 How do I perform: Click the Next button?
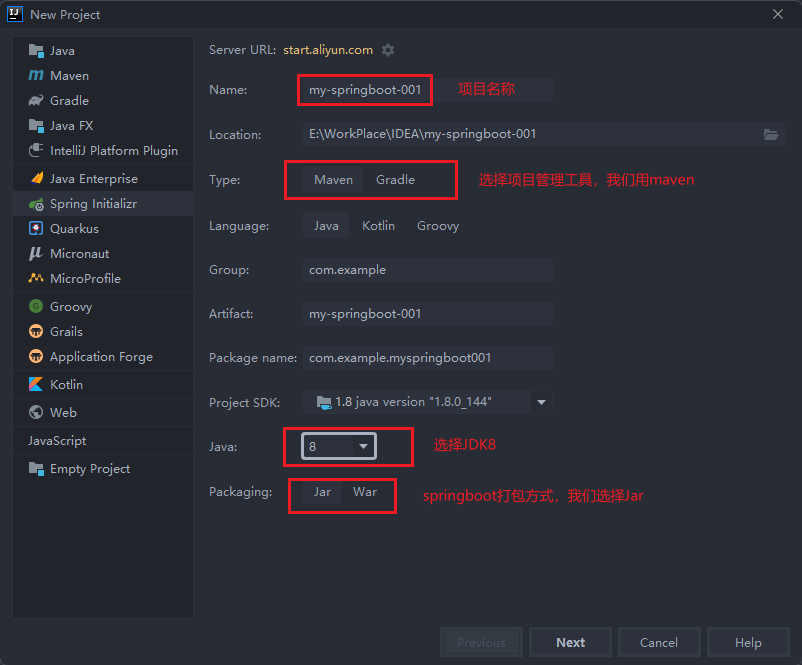coord(570,642)
